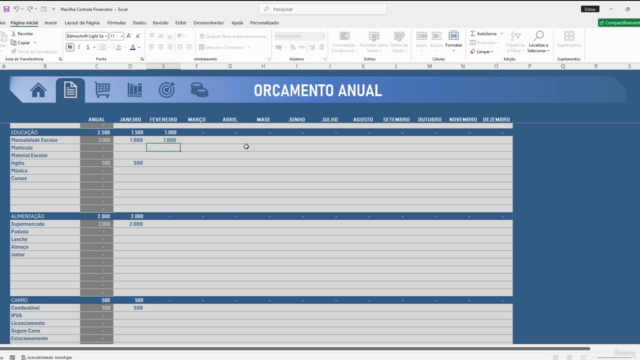
Task: Switch to the Desenvolvedor tab
Action: click(209, 23)
